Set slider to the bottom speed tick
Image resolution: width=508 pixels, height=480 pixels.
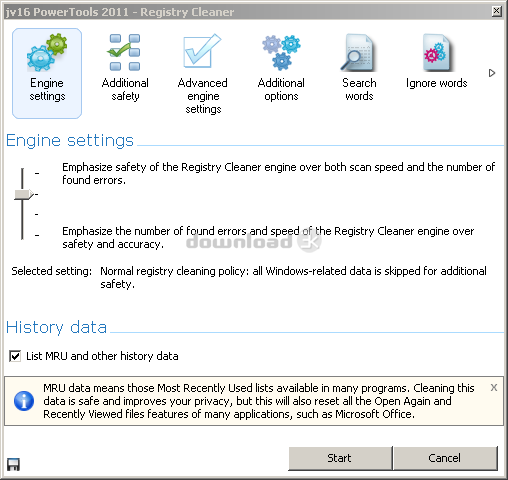(37, 235)
